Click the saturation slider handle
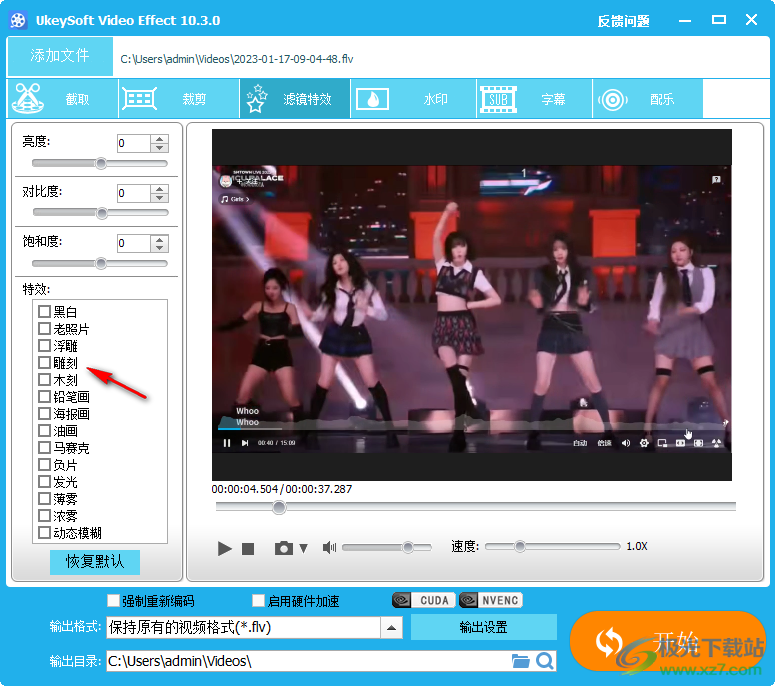Screen dimensions: 775x686 (x=101, y=263)
